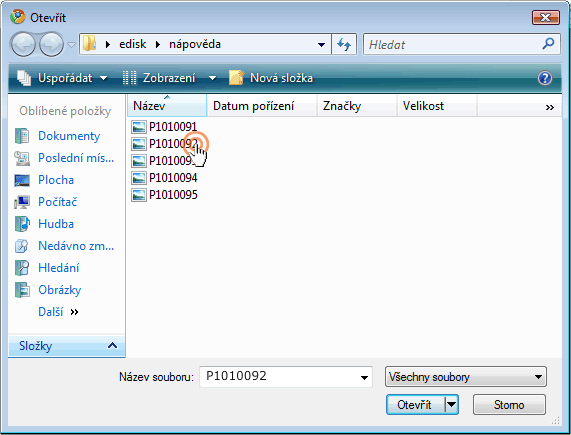This screenshot has height=435, width=571.
Task: Expand the Název souboru filename dropdown arrow
Action: click(364, 377)
